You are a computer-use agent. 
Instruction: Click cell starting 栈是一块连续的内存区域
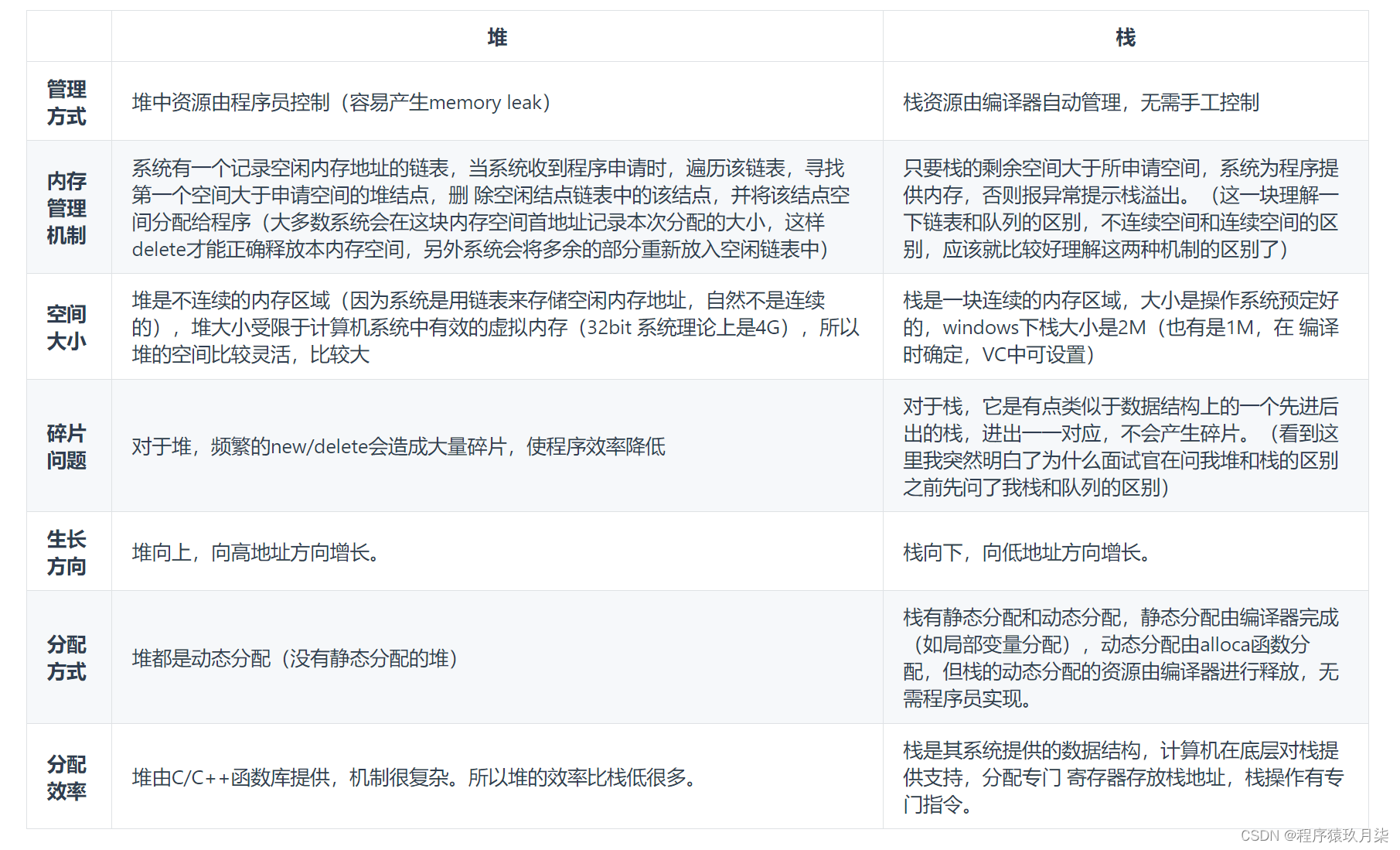click(x=1126, y=327)
